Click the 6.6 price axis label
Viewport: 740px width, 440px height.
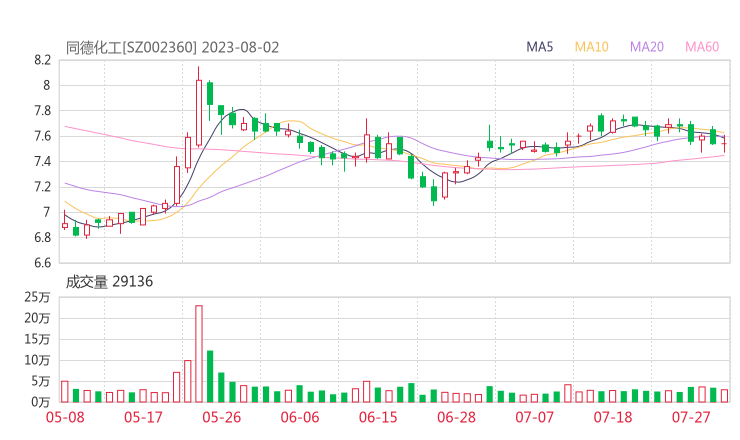tap(42, 262)
